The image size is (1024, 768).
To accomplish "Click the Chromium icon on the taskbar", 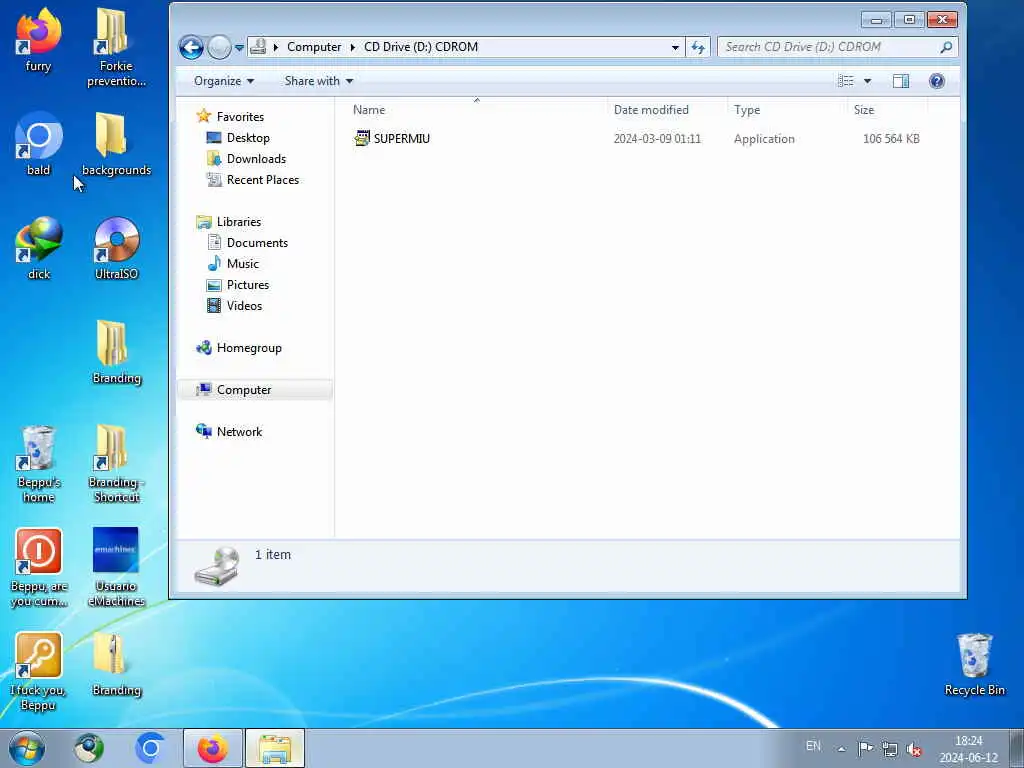I will click(151, 748).
